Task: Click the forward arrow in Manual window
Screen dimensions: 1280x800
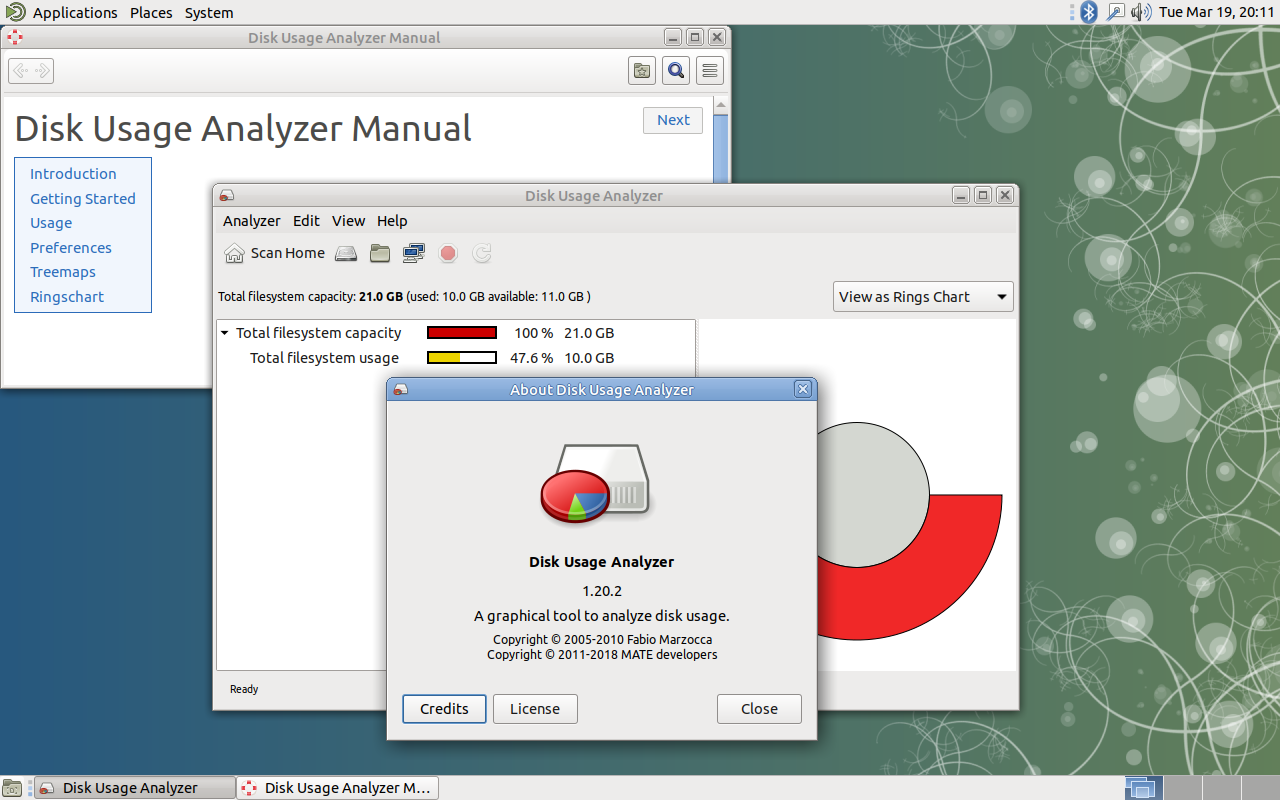Action: [x=42, y=70]
